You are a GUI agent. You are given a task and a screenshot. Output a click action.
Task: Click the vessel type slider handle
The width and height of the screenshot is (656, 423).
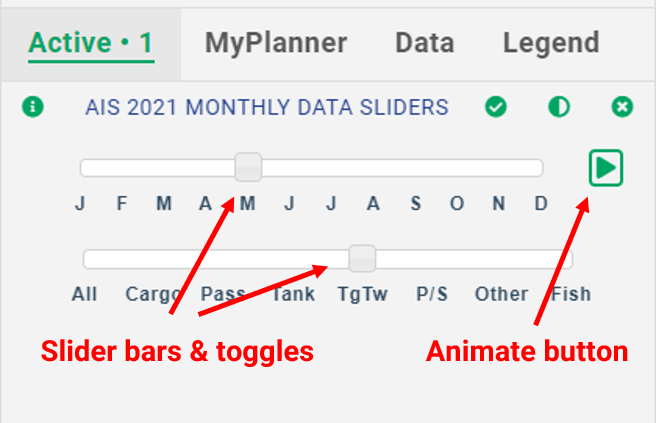coord(362,259)
